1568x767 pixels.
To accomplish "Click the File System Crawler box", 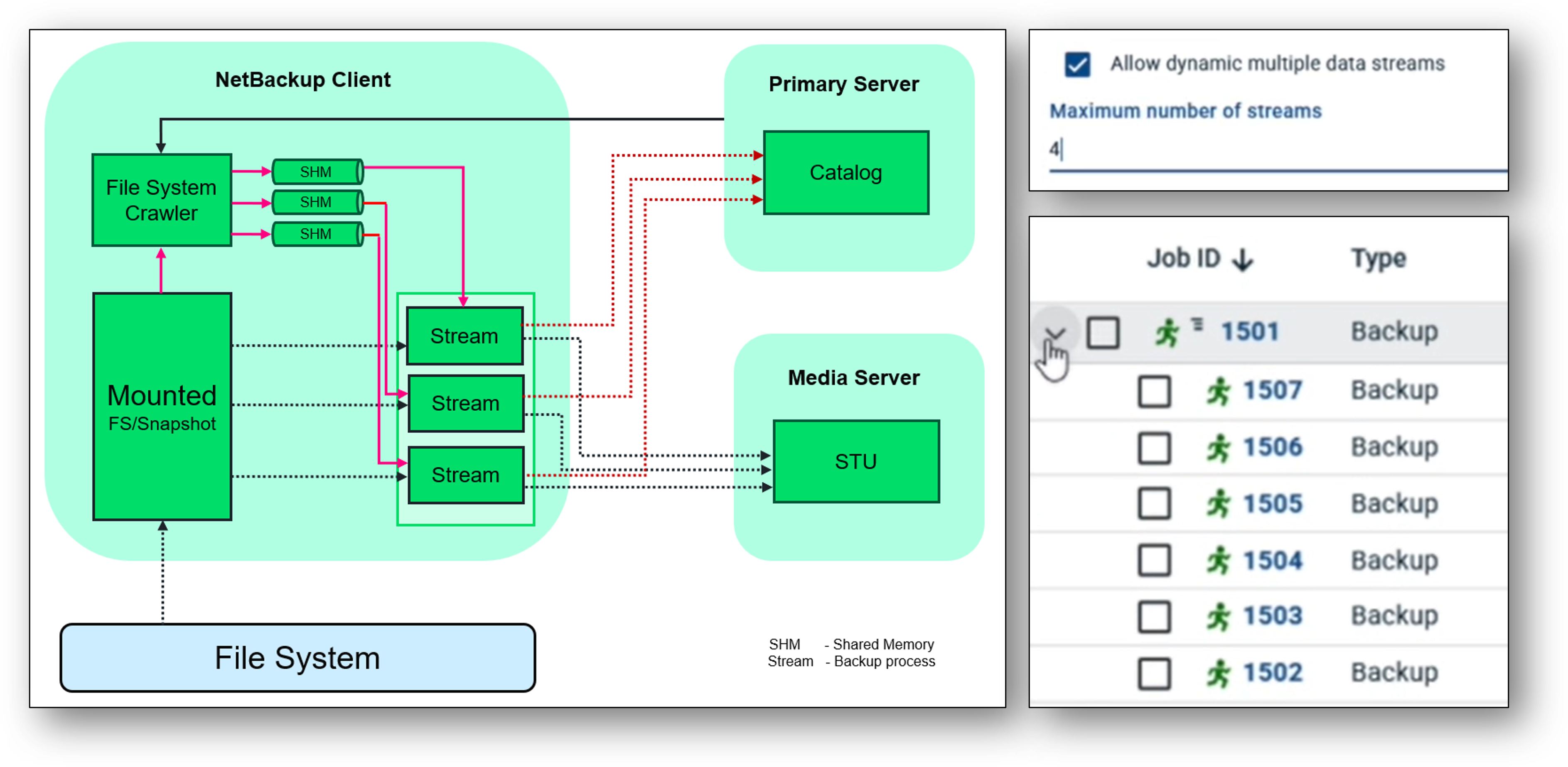I will [x=161, y=200].
